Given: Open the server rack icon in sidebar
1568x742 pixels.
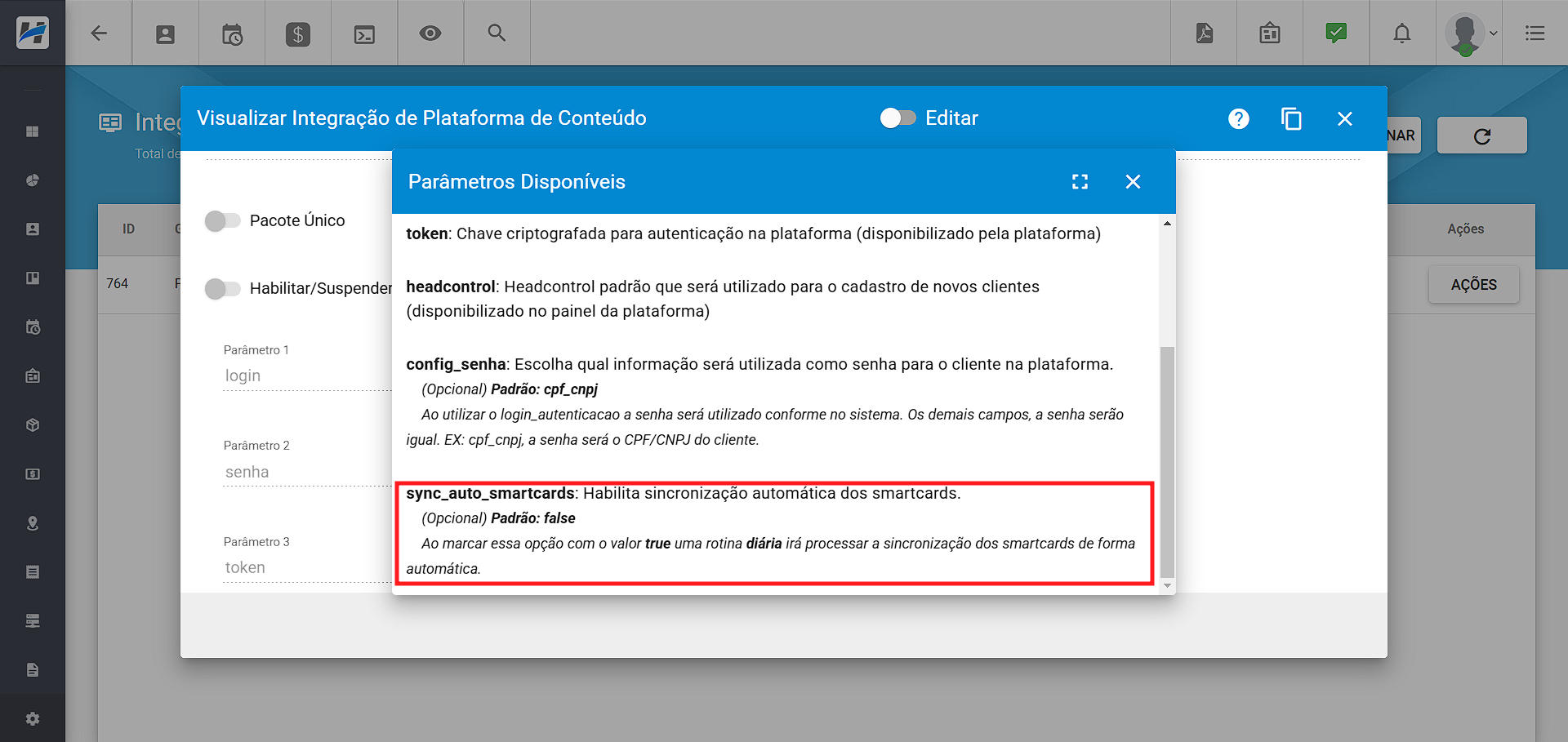Looking at the screenshot, I should (33, 621).
